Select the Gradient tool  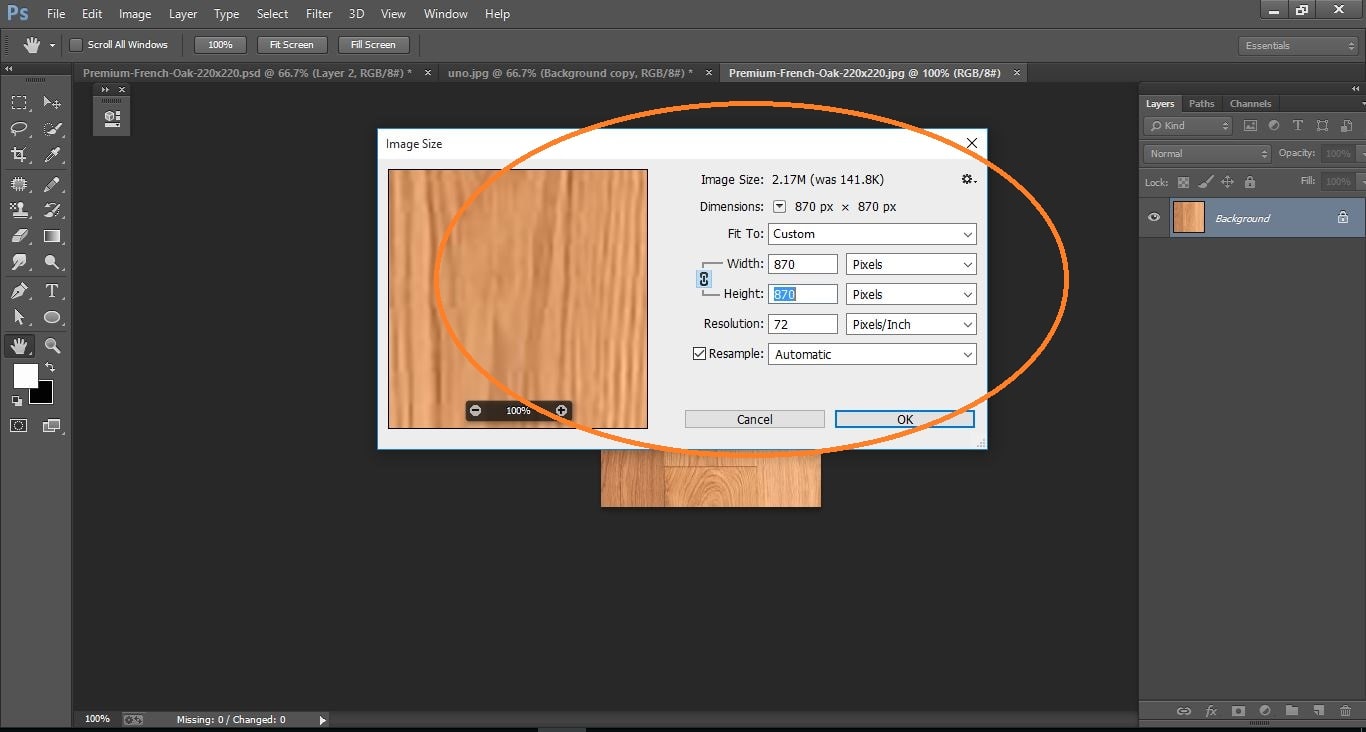(52, 237)
